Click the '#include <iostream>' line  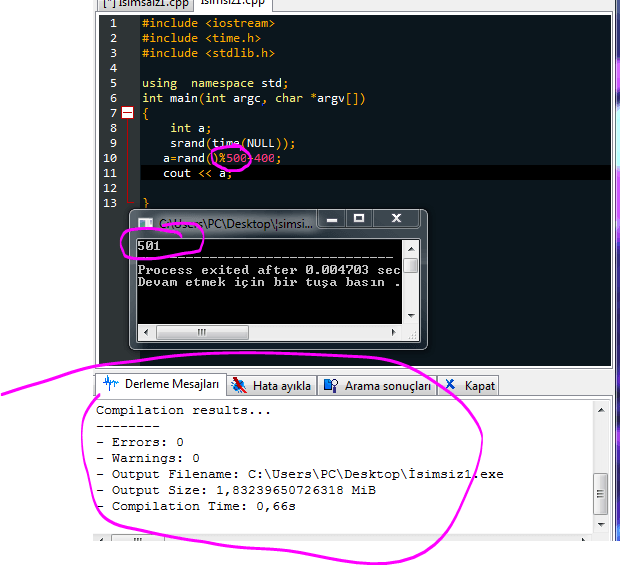point(208,23)
